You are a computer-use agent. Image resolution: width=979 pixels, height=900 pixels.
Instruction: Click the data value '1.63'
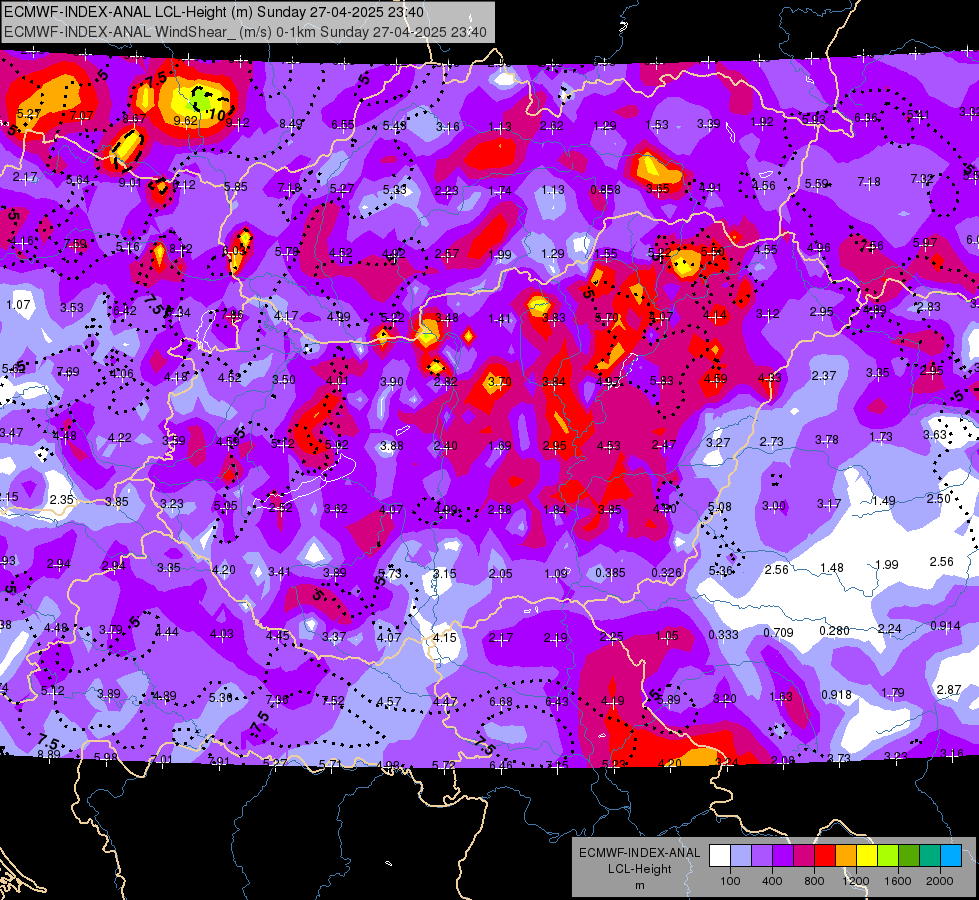pos(780,696)
